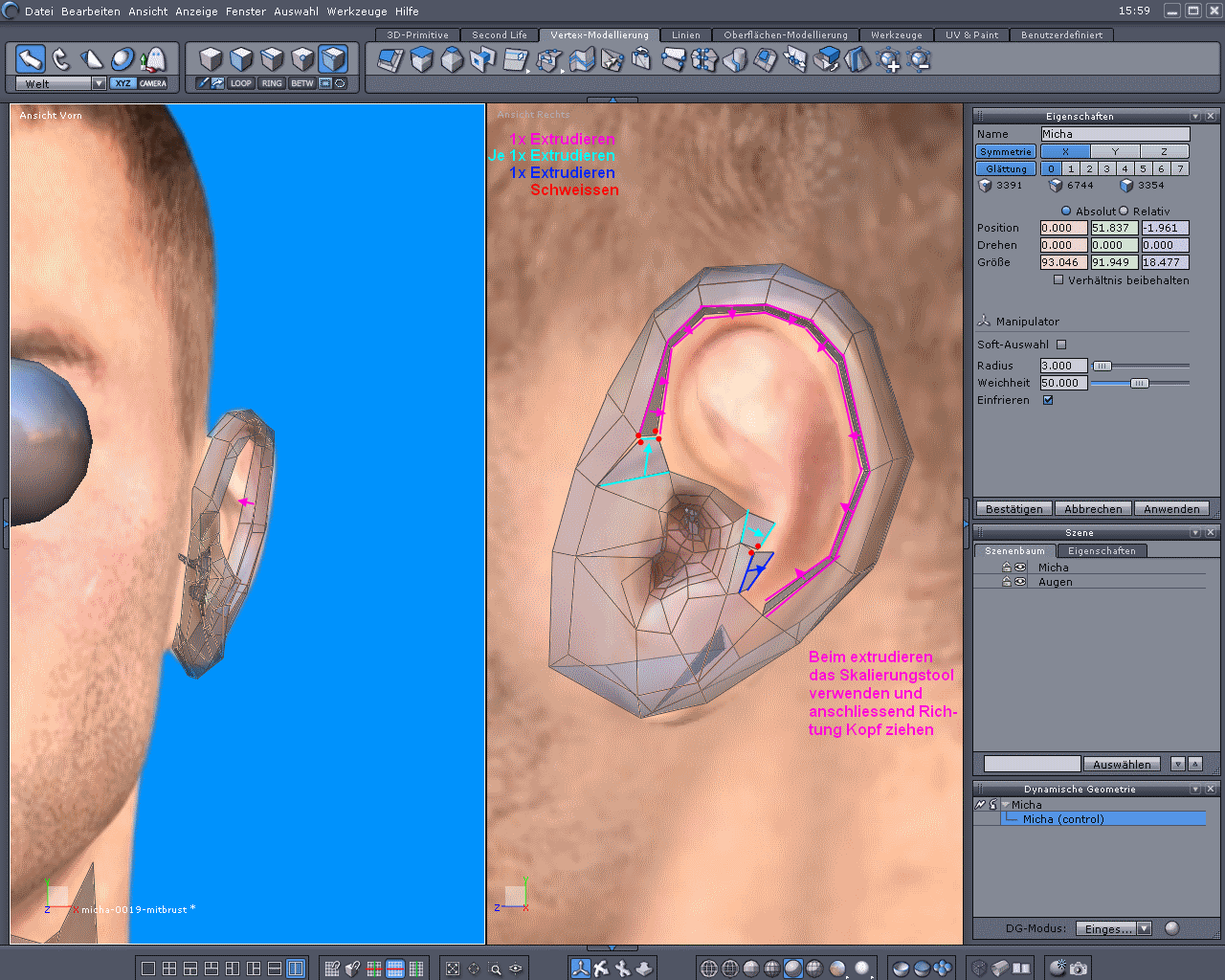The width and height of the screenshot is (1225, 980).
Task: Toggle visibility eye of Augen in scene tree
Action: (1020, 582)
